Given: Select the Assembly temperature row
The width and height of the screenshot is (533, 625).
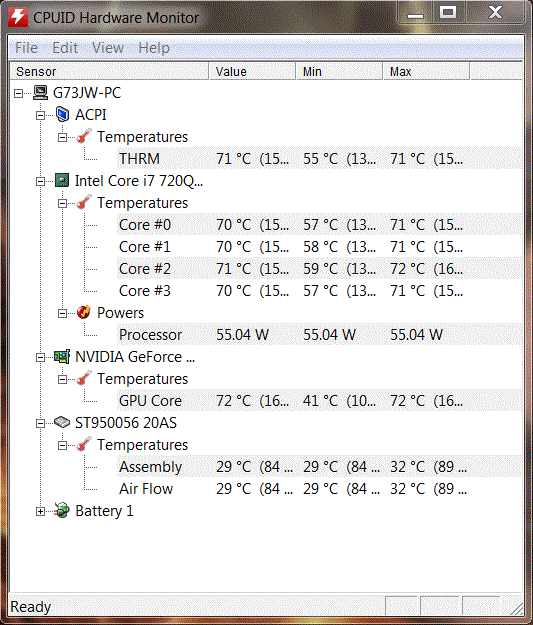Looking at the screenshot, I should 320,467.
